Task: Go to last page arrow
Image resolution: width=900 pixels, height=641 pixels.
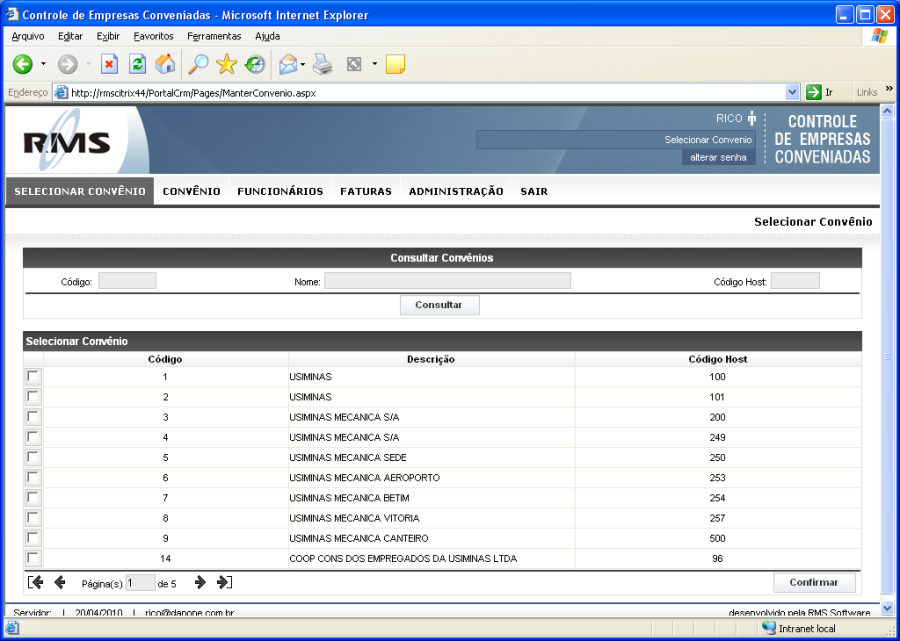Action: point(224,582)
